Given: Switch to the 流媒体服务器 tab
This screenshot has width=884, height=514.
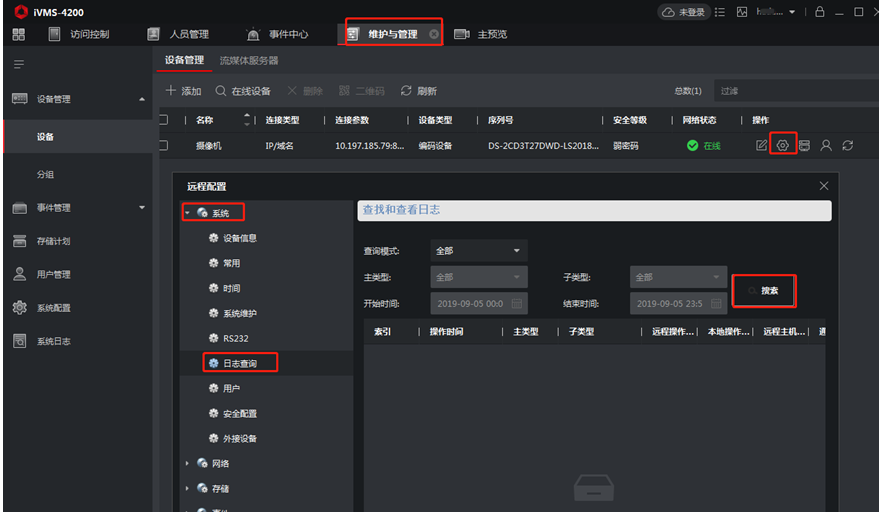Looking at the screenshot, I should (x=249, y=61).
